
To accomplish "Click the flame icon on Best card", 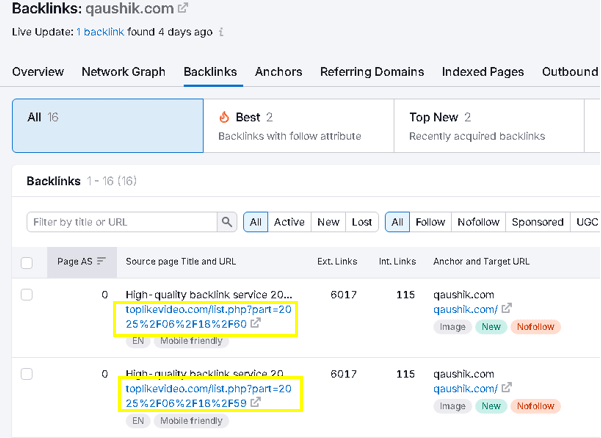I will [224, 117].
